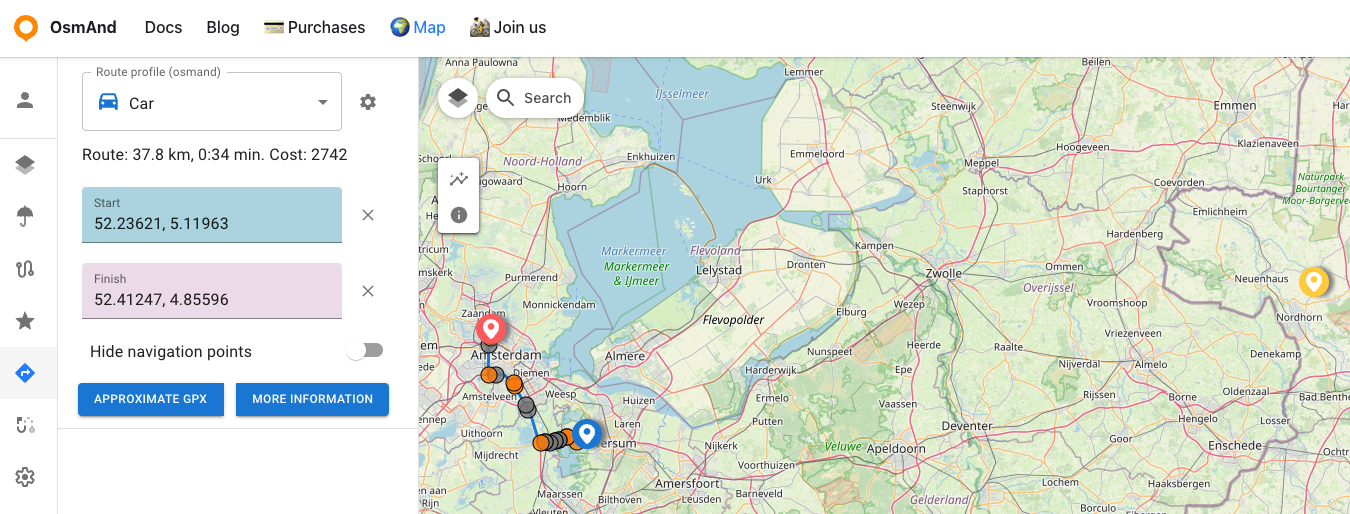
Task: Open the Purchases page
Action: 314,27
